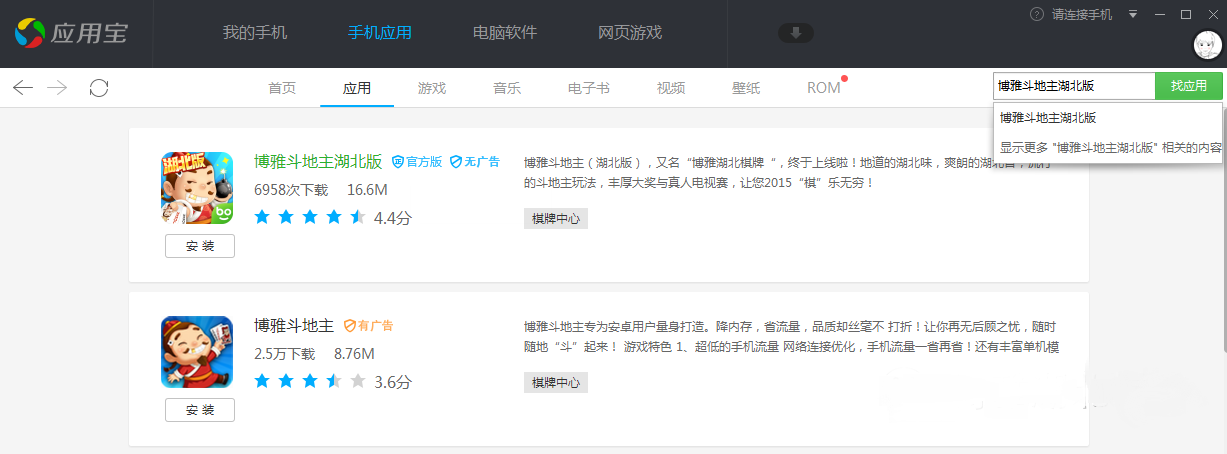
Task: Click the 请连接手机 text
Action: pos(1082,14)
